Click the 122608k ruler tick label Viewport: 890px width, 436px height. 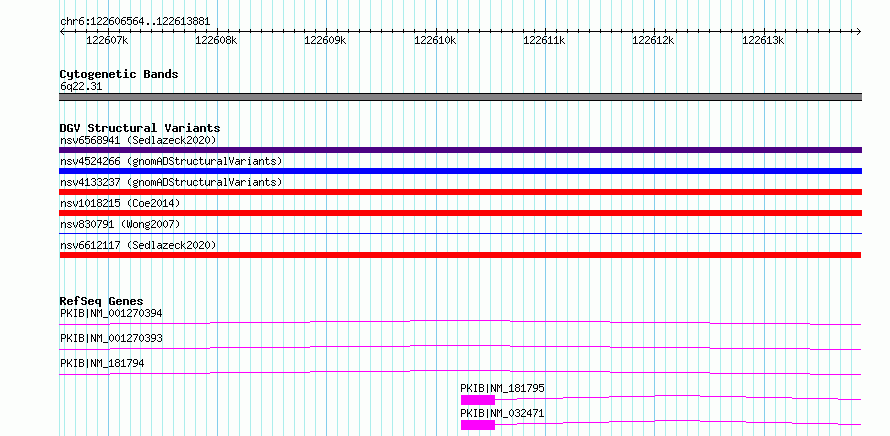coord(216,40)
